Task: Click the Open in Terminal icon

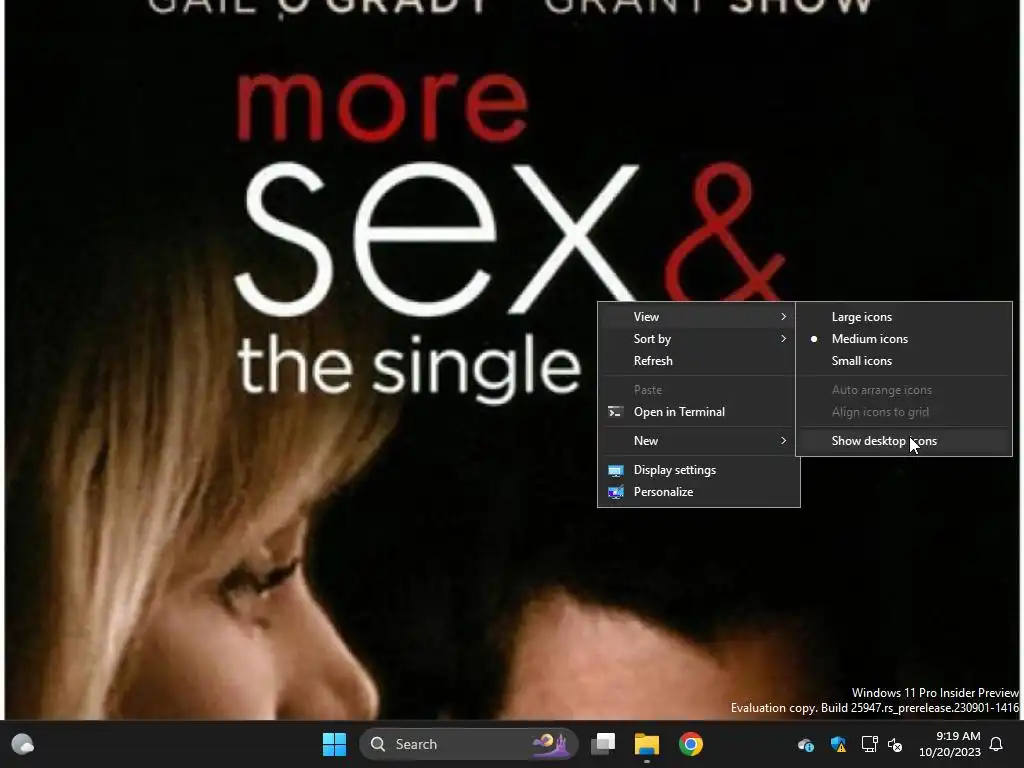Action: [x=615, y=411]
